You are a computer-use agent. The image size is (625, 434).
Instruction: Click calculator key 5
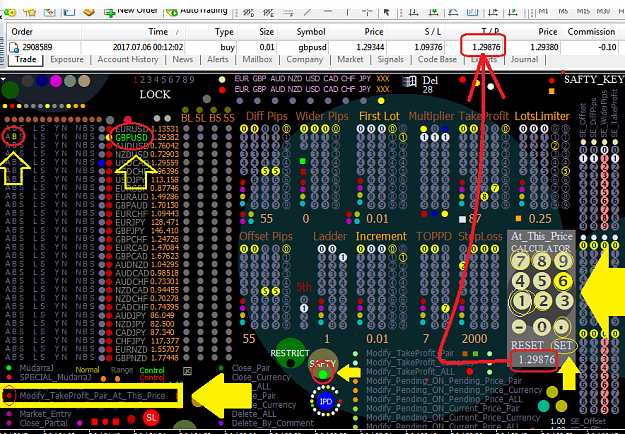point(541,281)
